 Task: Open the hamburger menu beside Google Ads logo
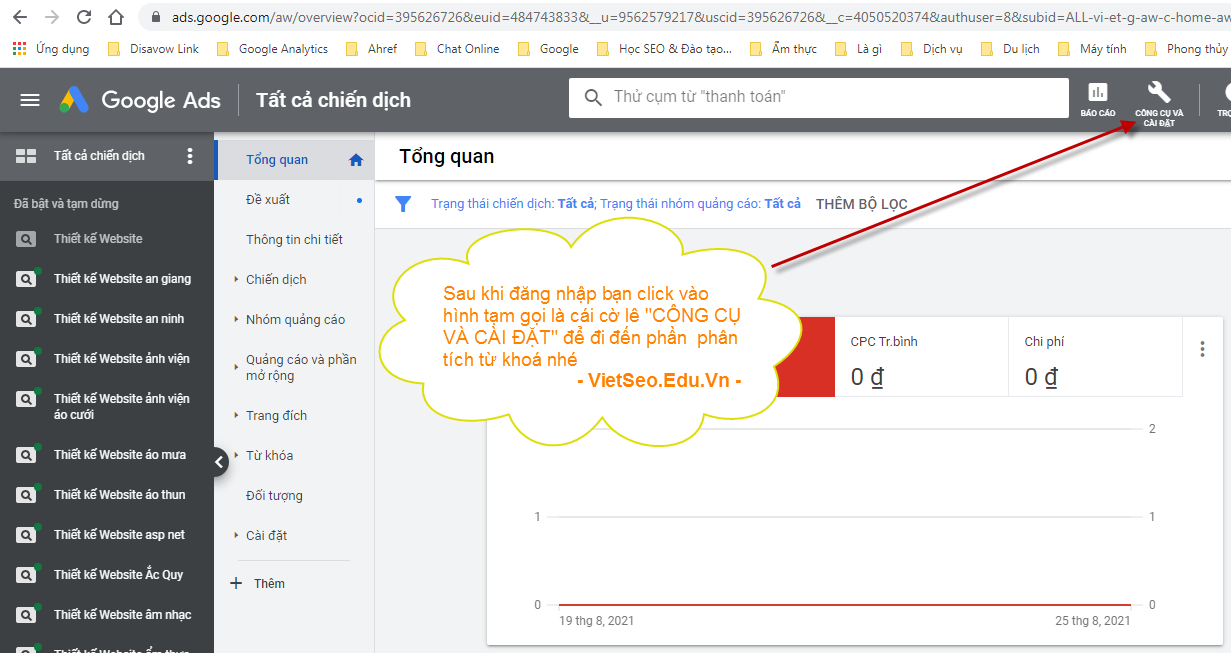point(29,99)
